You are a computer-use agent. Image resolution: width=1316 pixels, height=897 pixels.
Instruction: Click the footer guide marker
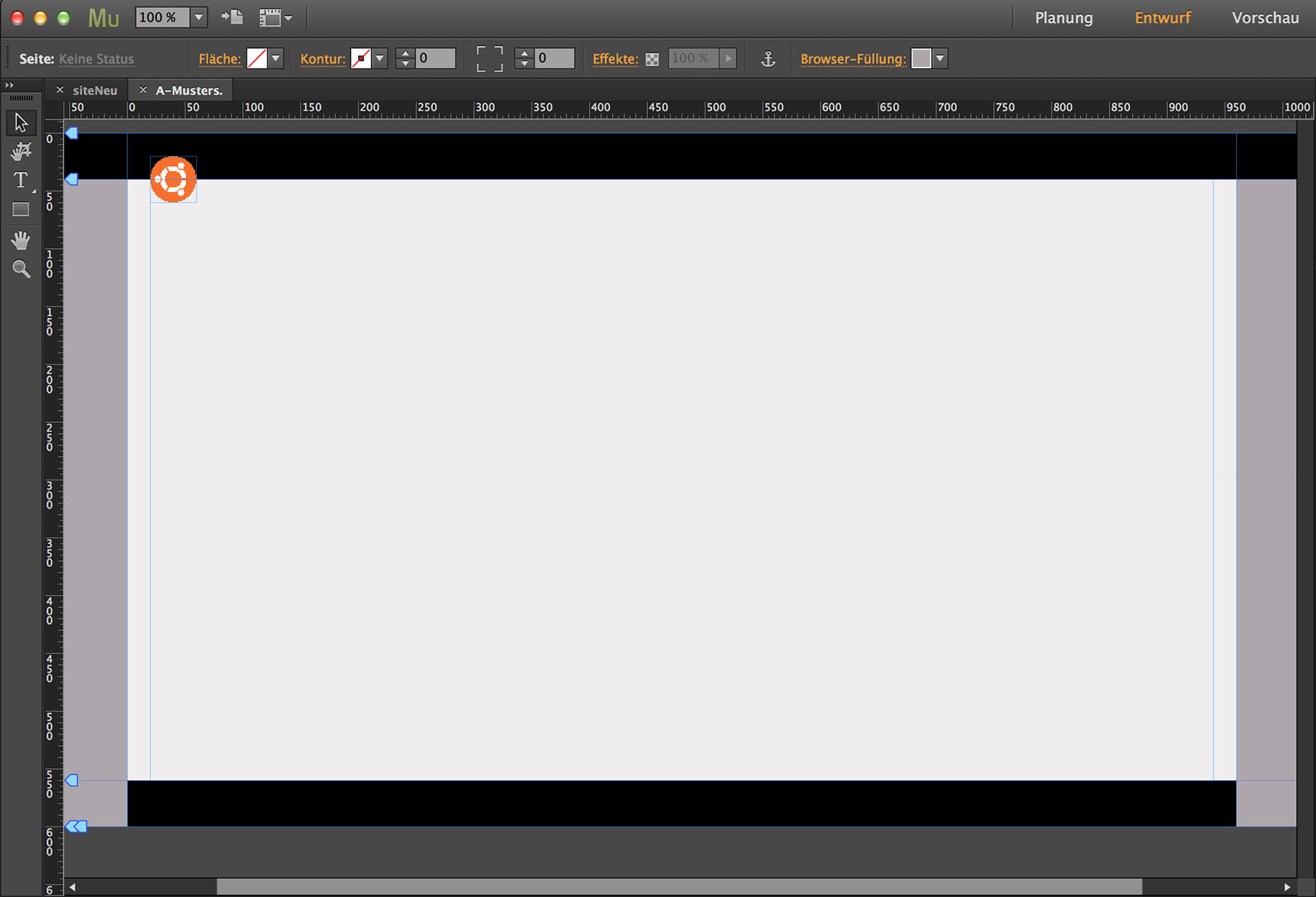[x=72, y=780]
